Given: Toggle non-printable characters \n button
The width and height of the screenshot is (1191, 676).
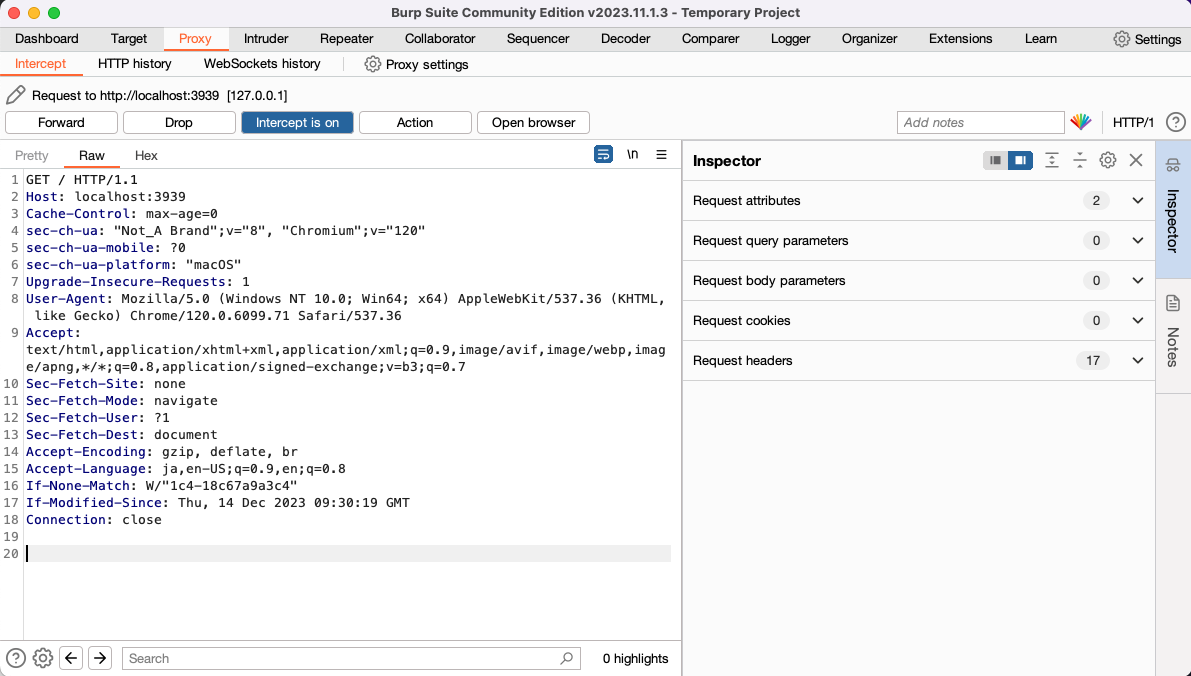Looking at the screenshot, I should tap(632, 154).
